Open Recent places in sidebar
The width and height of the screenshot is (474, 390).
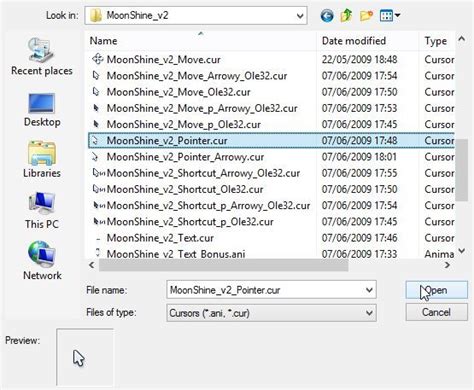[42, 56]
